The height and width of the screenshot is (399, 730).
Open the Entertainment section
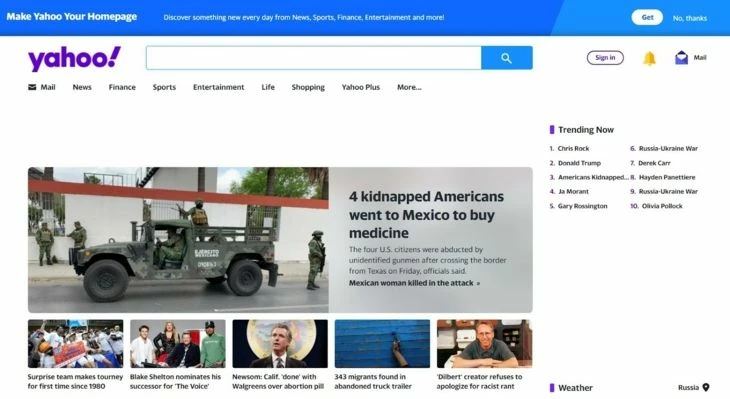tap(218, 87)
